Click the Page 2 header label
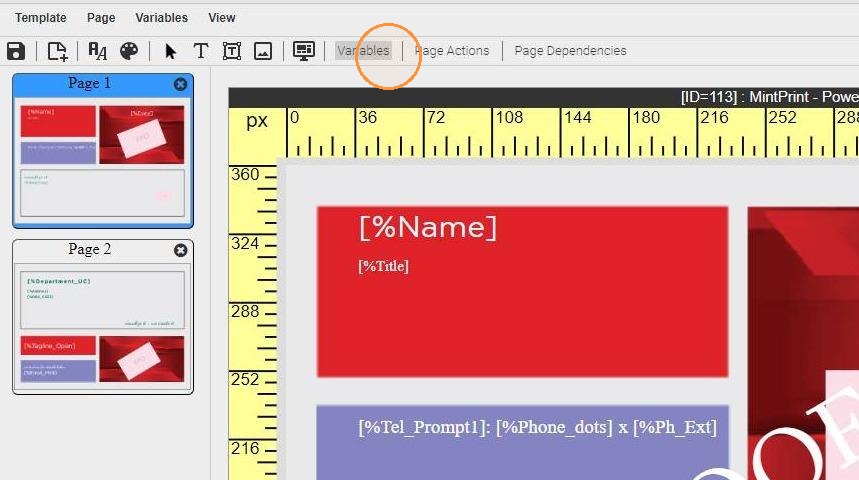Screen dimensions: 859x480 (x=89, y=249)
